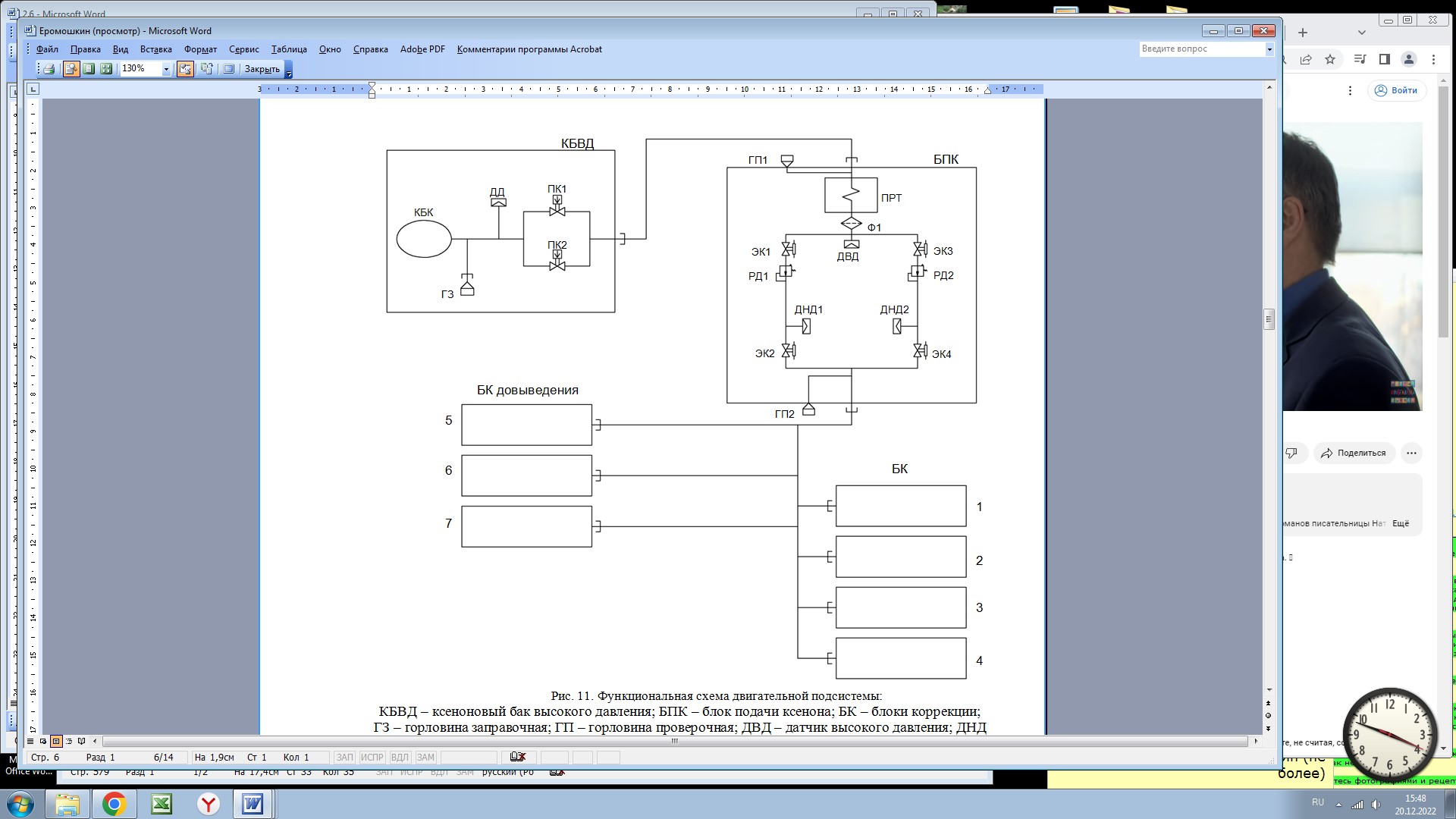The height and width of the screenshot is (819, 1456).
Task: Click the Shrink to Fit icon
Action: point(206,69)
